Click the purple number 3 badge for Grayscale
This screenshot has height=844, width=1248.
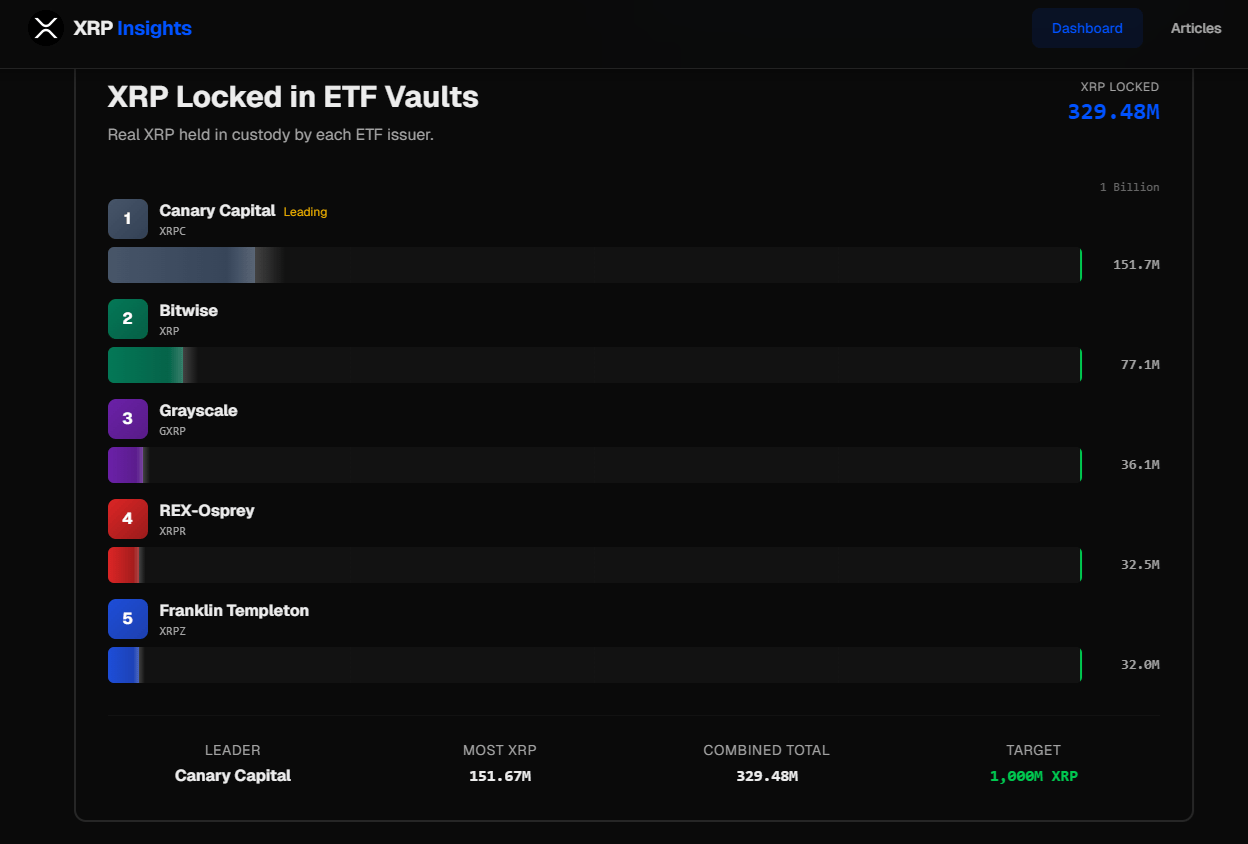point(127,418)
